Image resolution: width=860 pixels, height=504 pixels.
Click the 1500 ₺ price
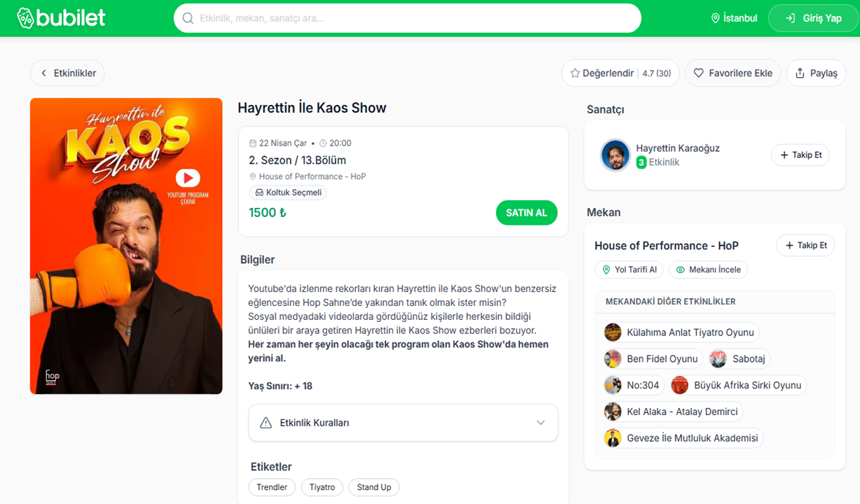[268, 213]
